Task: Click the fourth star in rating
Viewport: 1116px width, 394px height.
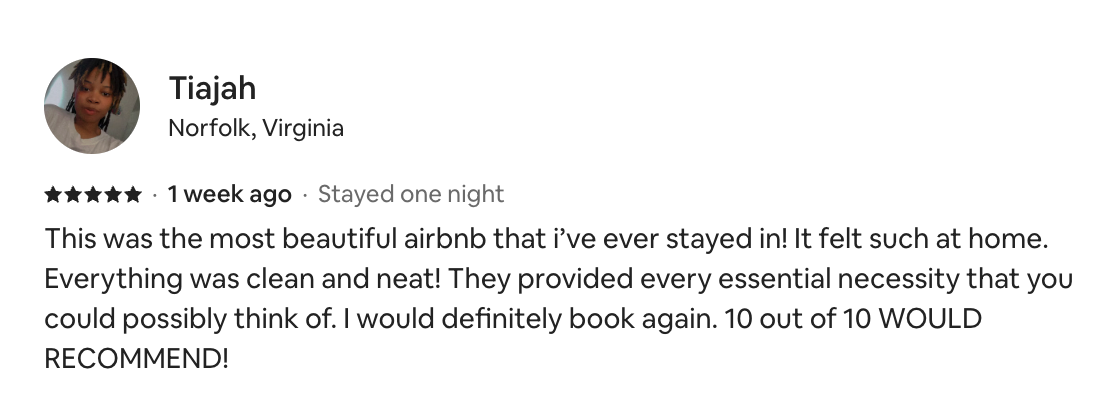Action: click(x=112, y=194)
